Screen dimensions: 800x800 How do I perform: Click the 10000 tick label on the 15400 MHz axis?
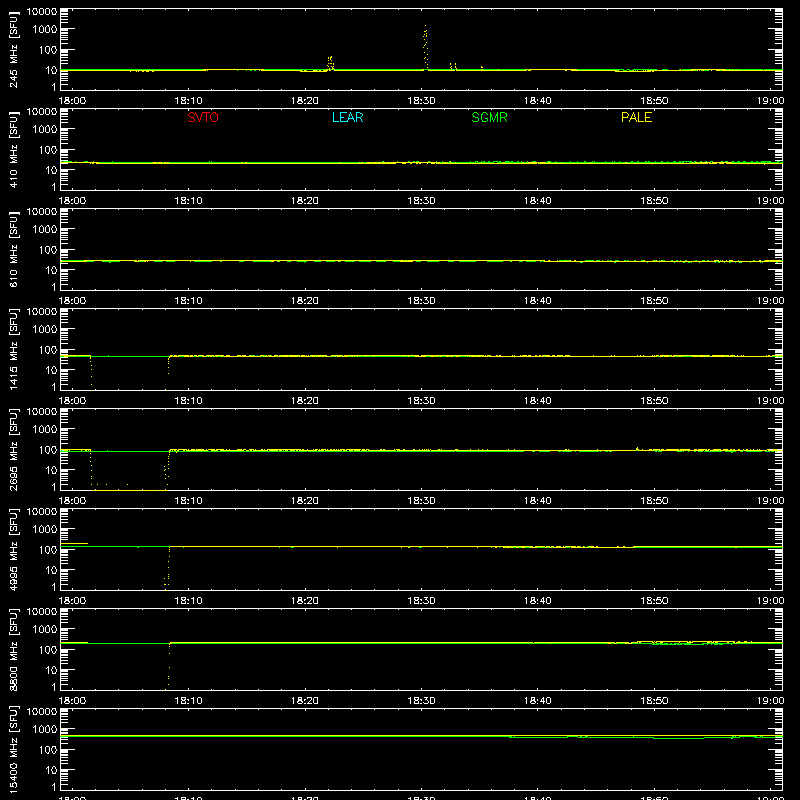[42, 712]
